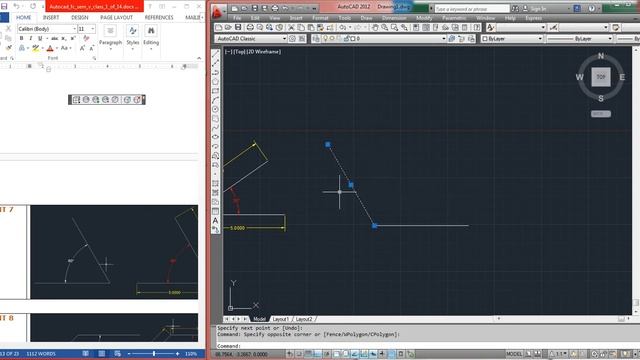Select the Ellipse tool in Draw toolbar
Image resolution: width=640 pixels, height=360 pixels.
pyautogui.click(x=216, y=137)
